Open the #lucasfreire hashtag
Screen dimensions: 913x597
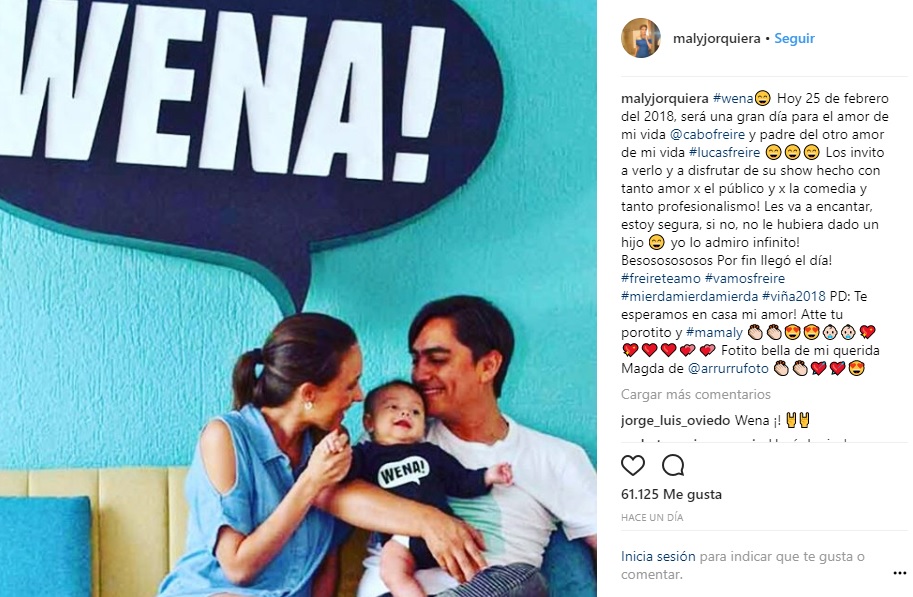pyautogui.click(x=724, y=152)
